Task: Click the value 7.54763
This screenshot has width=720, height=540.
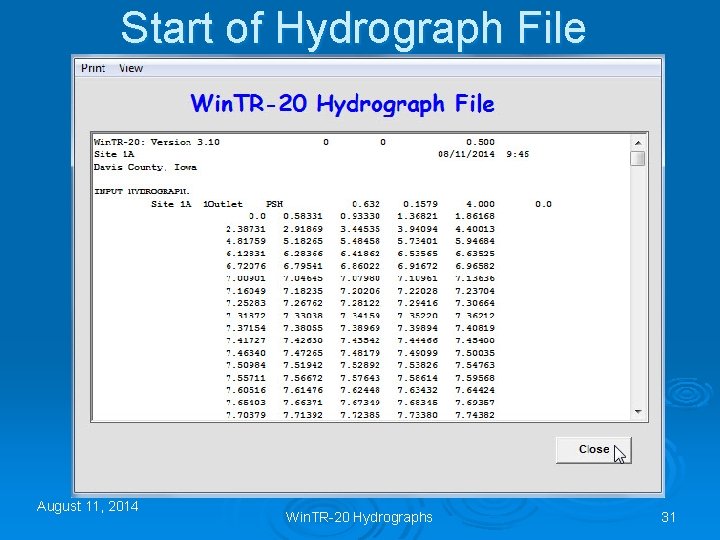Action: point(475,365)
